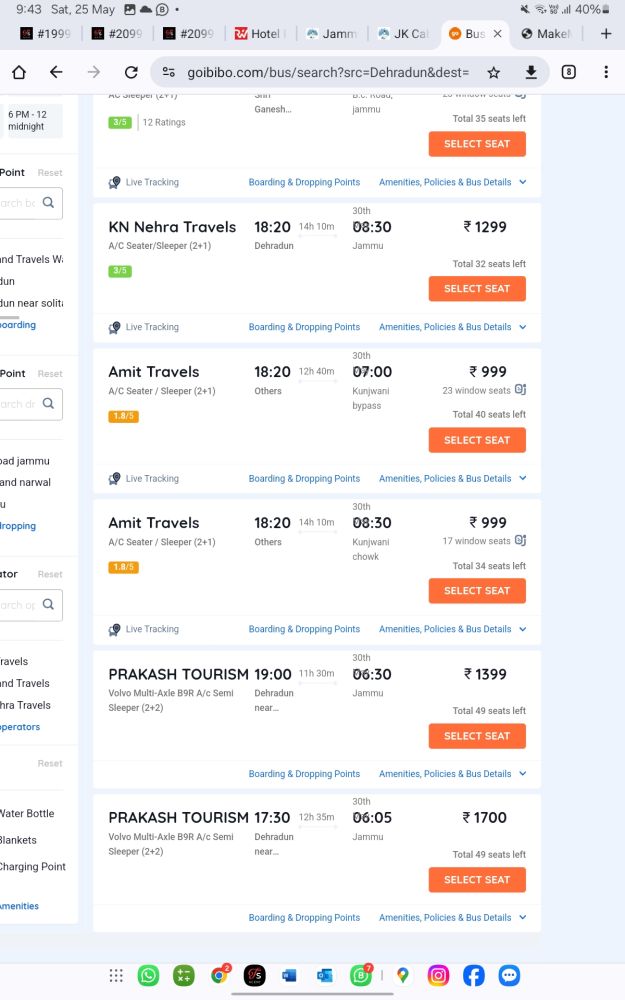The width and height of the screenshot is (625, 1000).
Task: Open WhatsApp from the bottom dock
Action: pyautogui.click(x=148, y=975)
